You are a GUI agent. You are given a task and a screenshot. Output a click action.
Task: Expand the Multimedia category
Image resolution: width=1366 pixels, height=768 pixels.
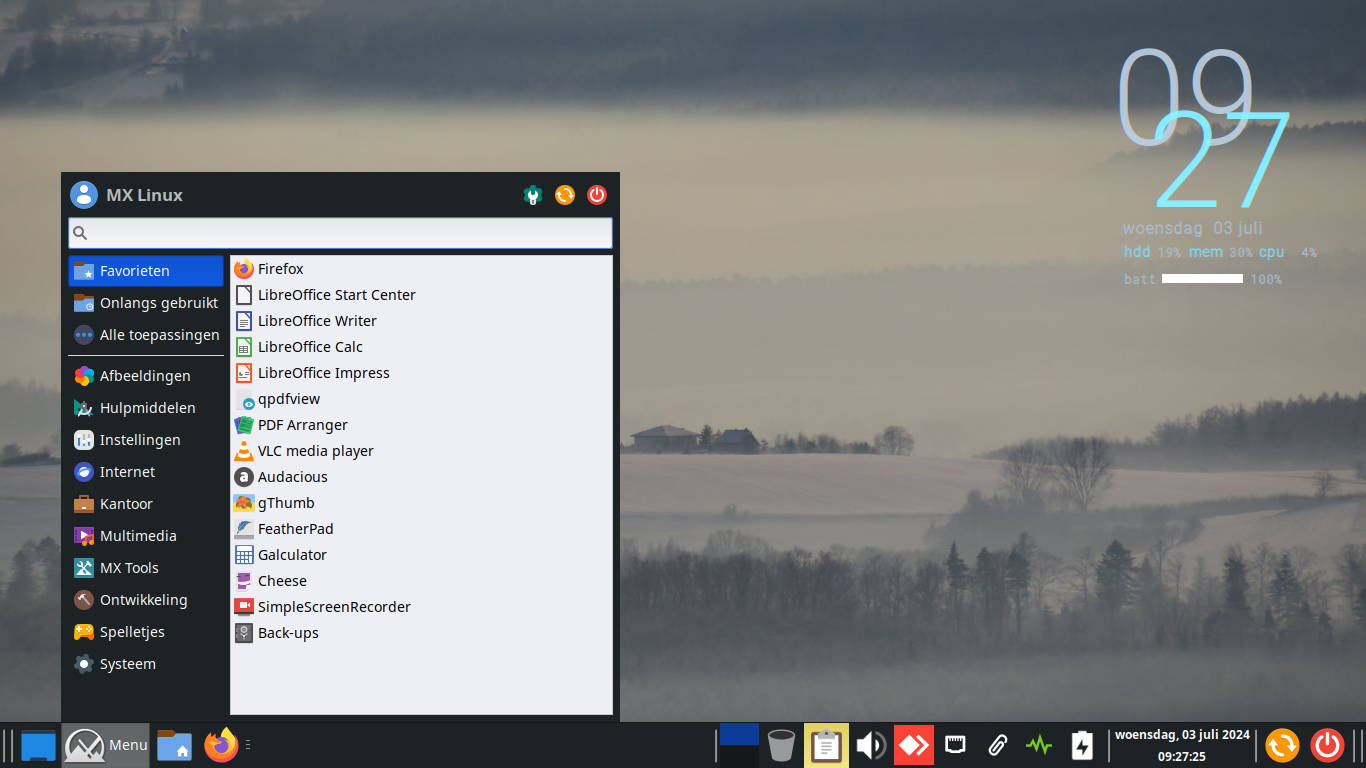click(137, 536)
